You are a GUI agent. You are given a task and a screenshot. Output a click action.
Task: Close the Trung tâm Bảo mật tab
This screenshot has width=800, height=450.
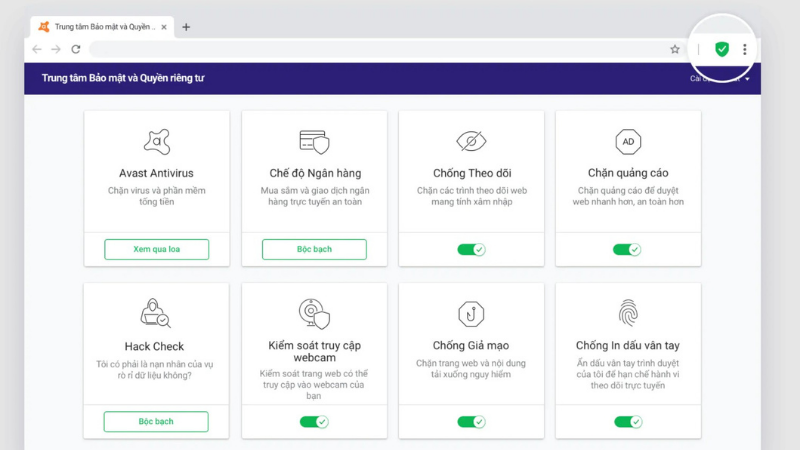(164, 27)
